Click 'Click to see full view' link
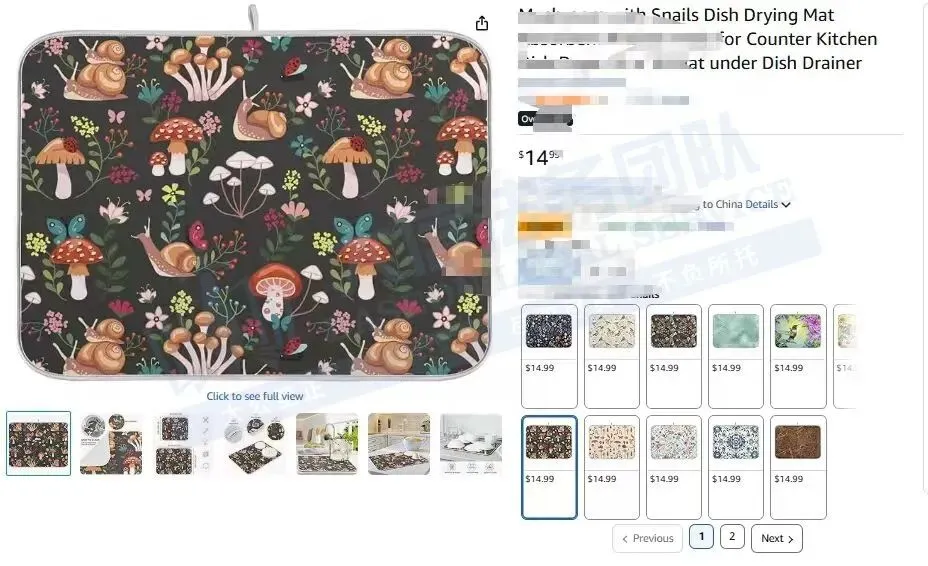928x566 pixels. (x=254, y=396)
